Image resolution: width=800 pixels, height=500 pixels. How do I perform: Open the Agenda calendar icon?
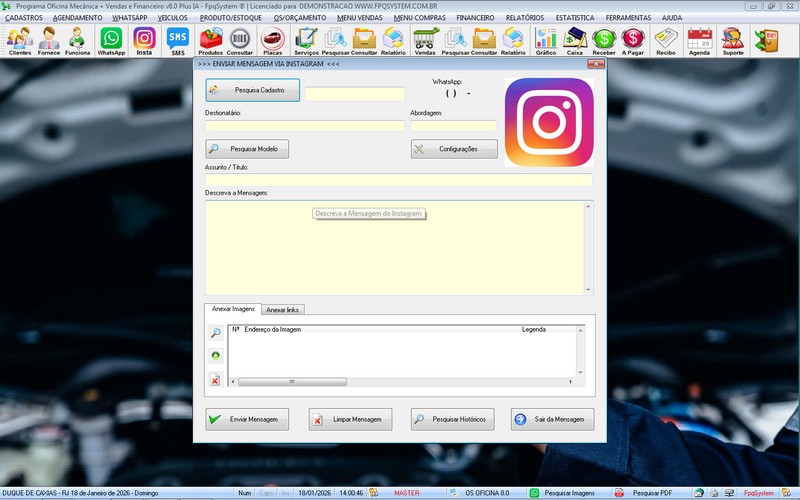click(699, 41)
